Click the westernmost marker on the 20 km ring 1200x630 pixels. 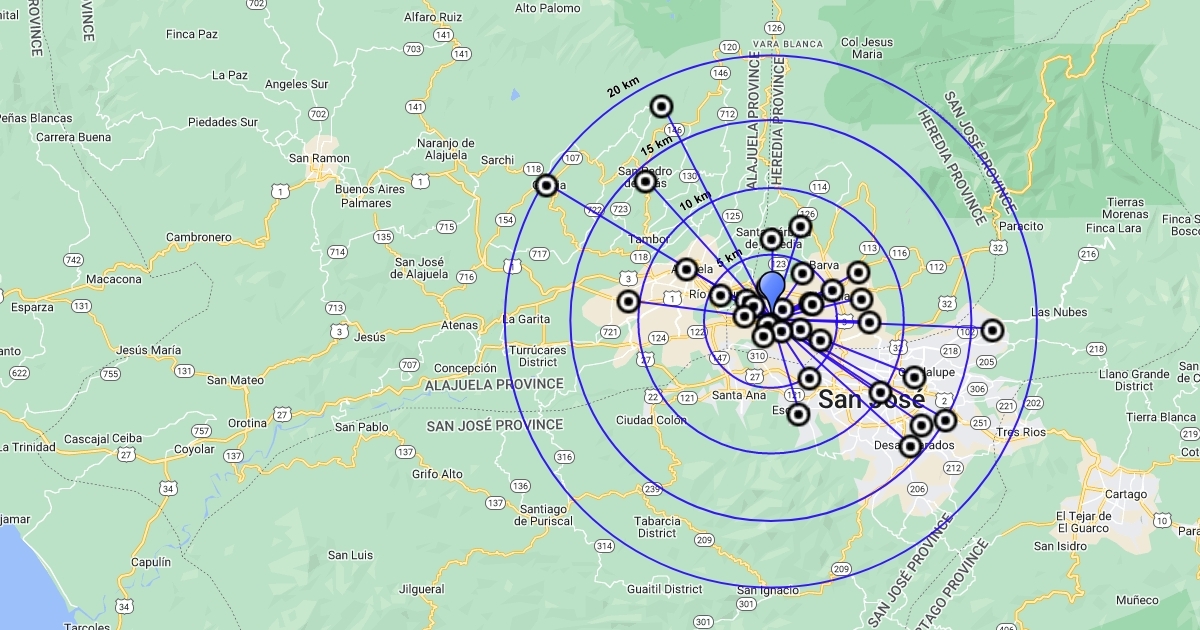tap(546, 185)
